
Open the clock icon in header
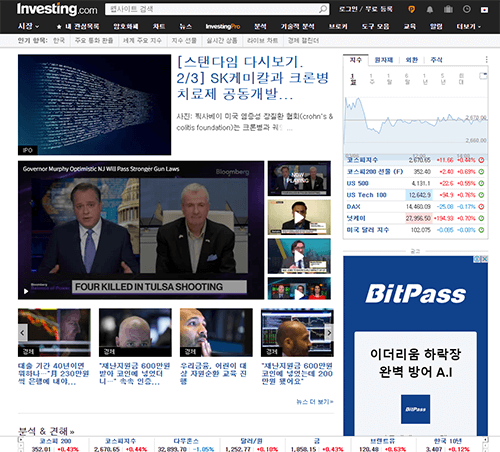click(467, 9)
